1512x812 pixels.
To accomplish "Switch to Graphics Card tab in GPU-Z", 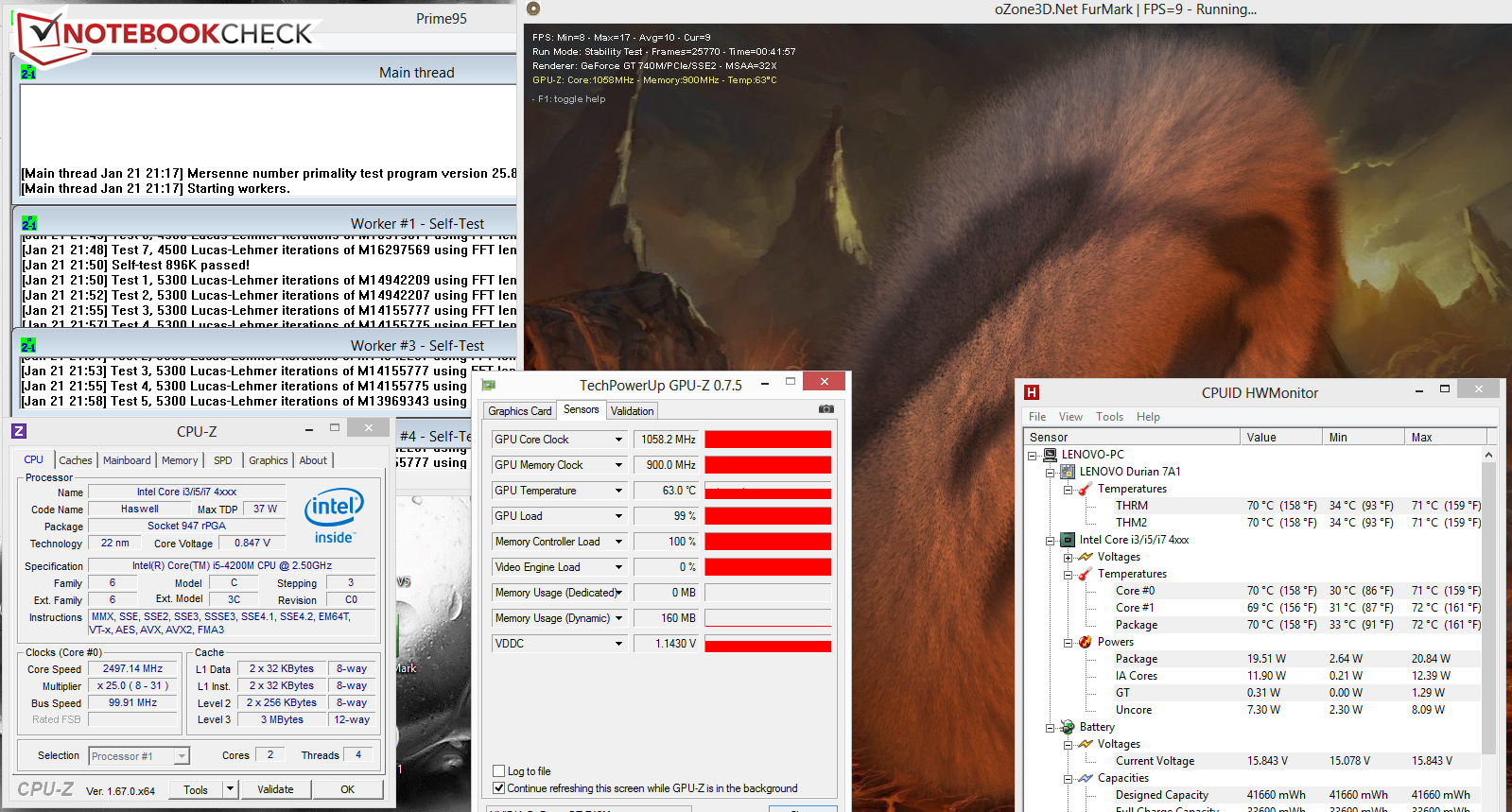I will [519, 411].
